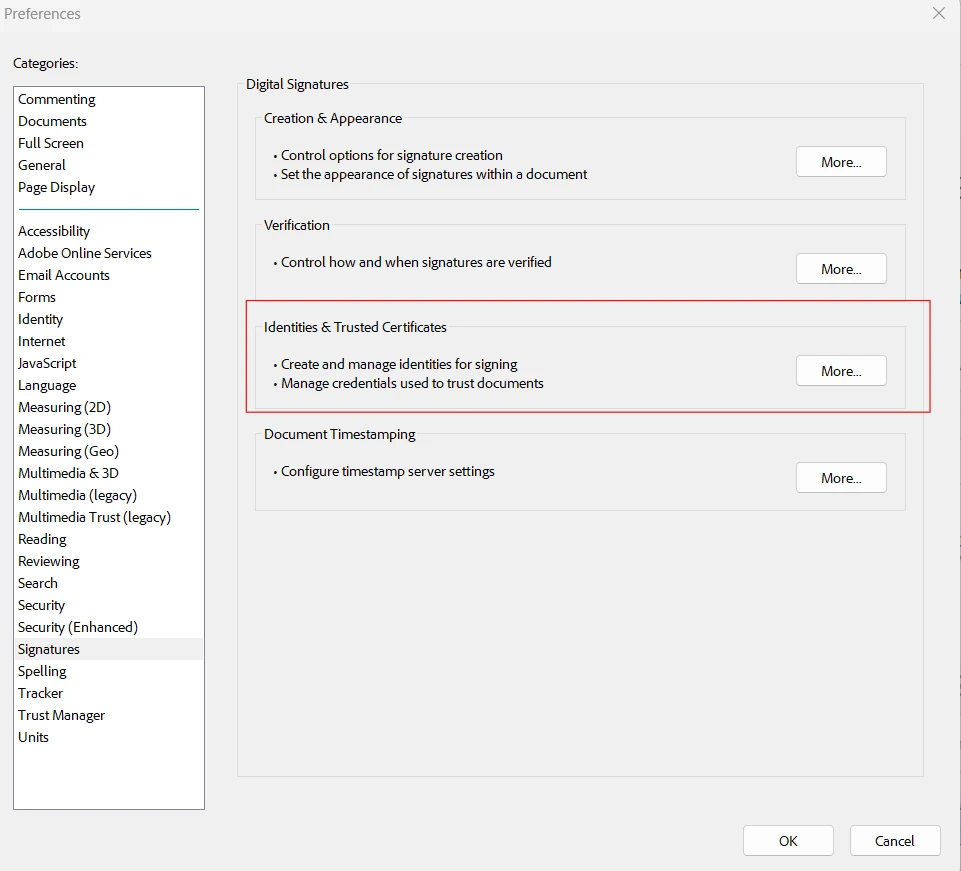Select Commenting category

57,99
